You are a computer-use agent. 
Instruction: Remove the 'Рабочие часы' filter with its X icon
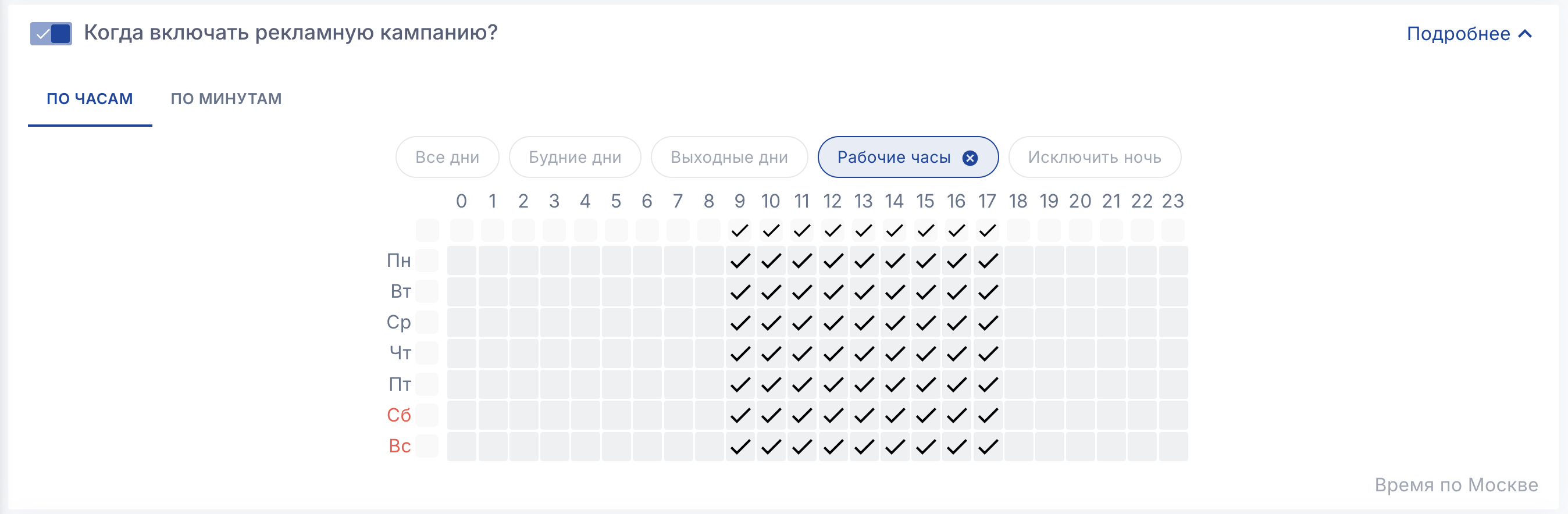970,158
